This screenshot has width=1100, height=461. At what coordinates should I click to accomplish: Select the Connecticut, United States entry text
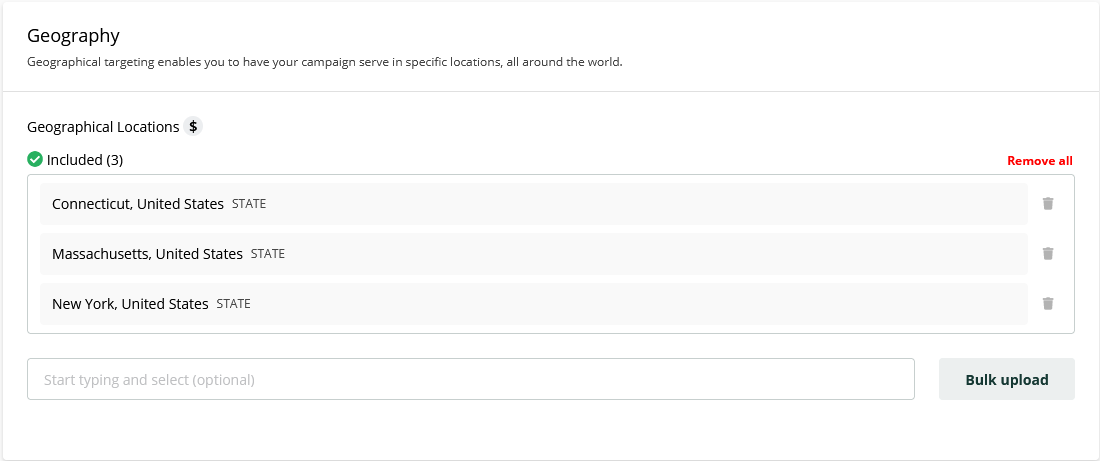tap(138, 204)
